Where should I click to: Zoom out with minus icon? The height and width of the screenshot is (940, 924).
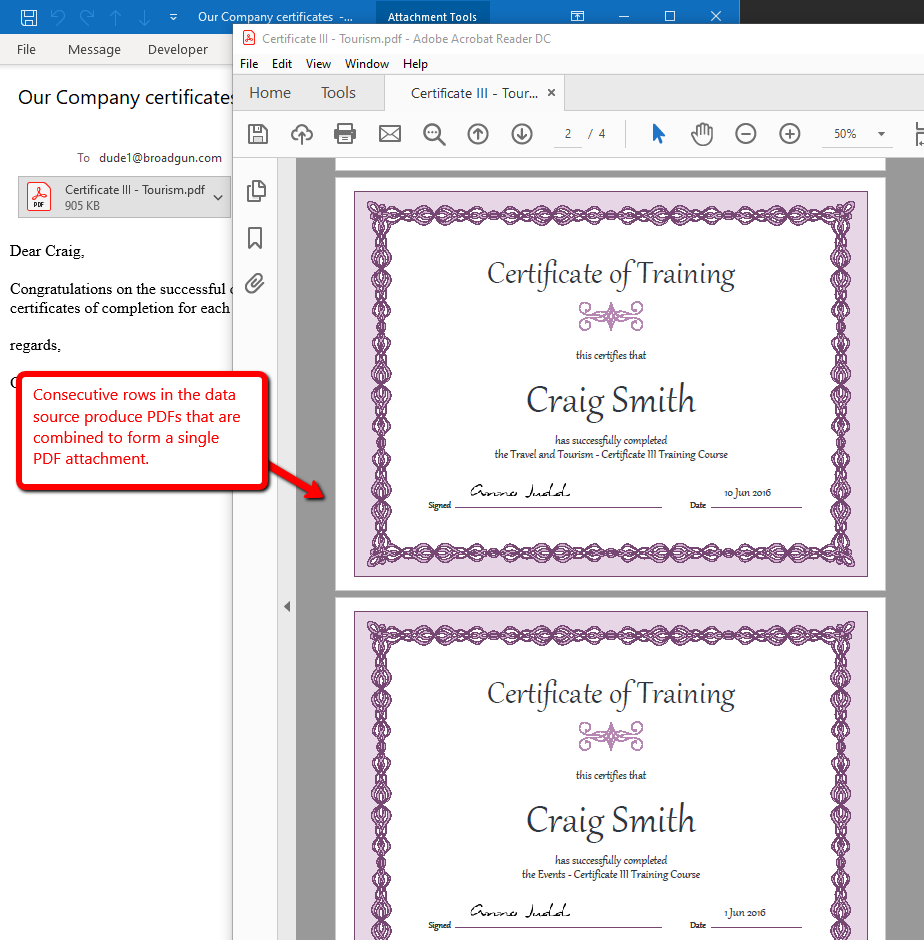click(x=745, y=134)
